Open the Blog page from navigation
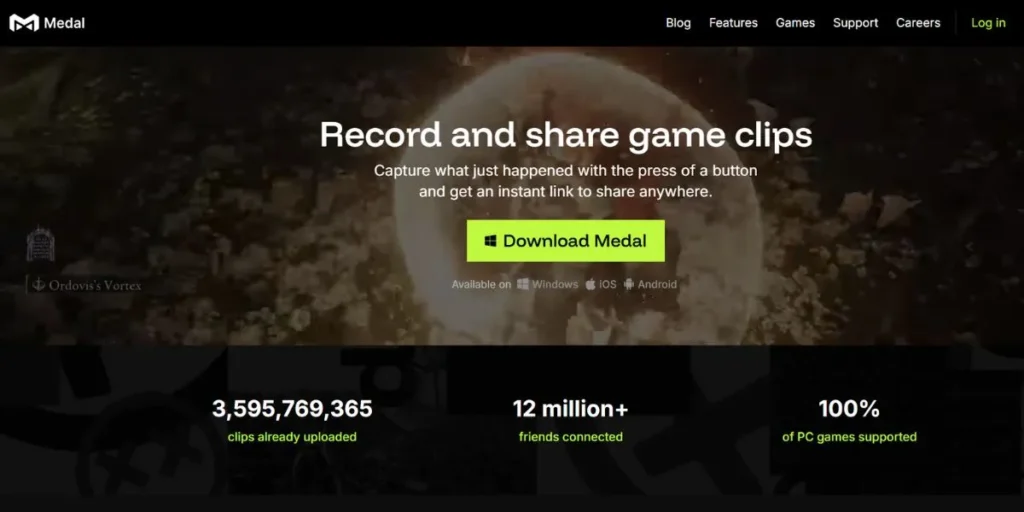This screenshot has height=512, width=1024. click(x=678, y=23)
